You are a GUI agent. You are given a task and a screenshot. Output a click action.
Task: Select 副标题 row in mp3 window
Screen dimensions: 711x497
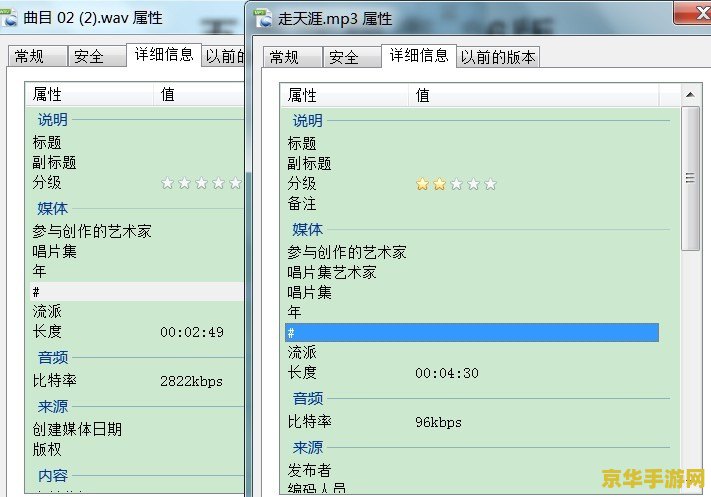pos(472,164)
